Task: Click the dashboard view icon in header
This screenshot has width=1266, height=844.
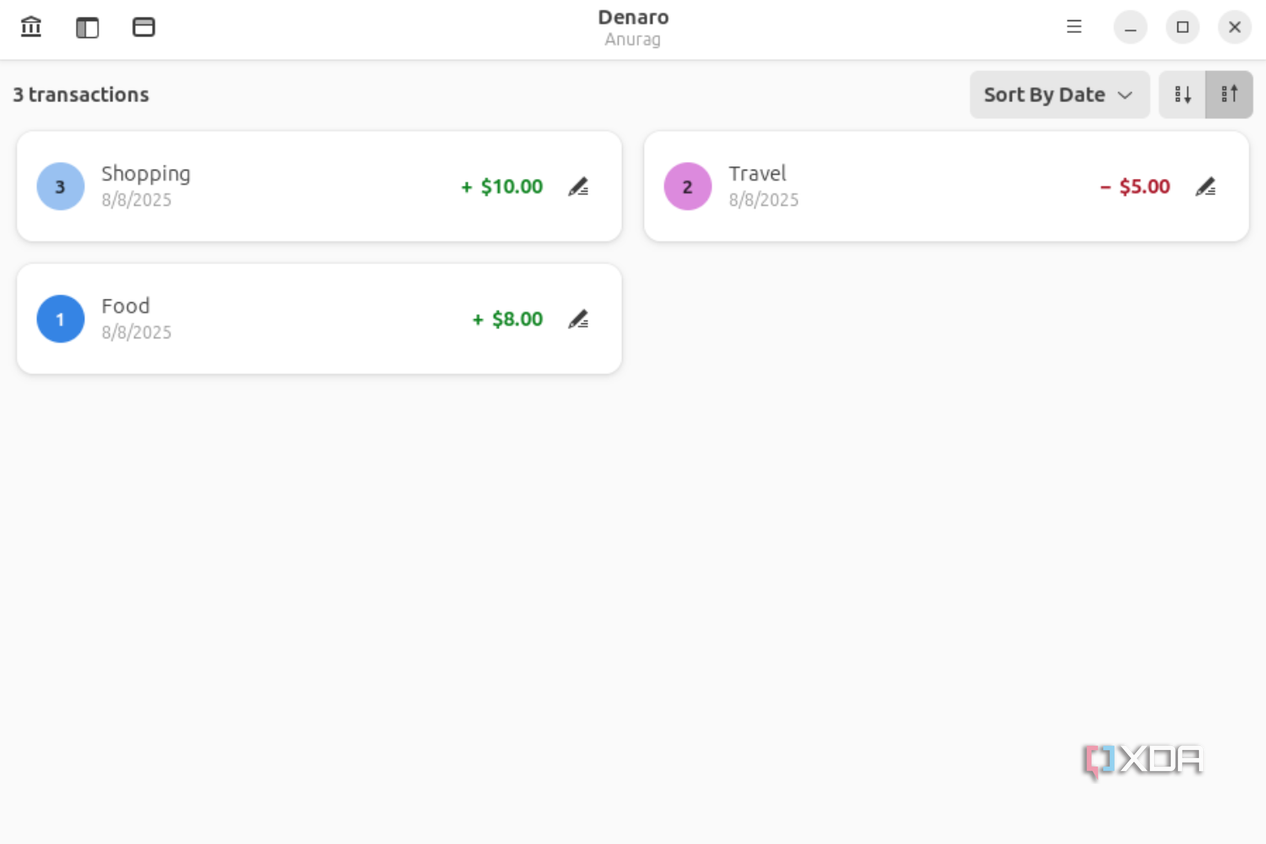Action: [x=144, y=27]
